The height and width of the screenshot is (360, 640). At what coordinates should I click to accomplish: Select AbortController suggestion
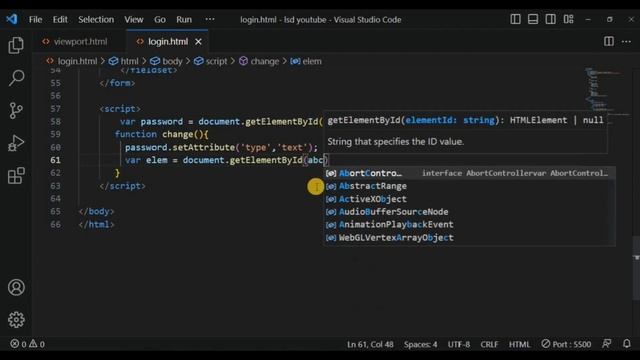[469, 173]
